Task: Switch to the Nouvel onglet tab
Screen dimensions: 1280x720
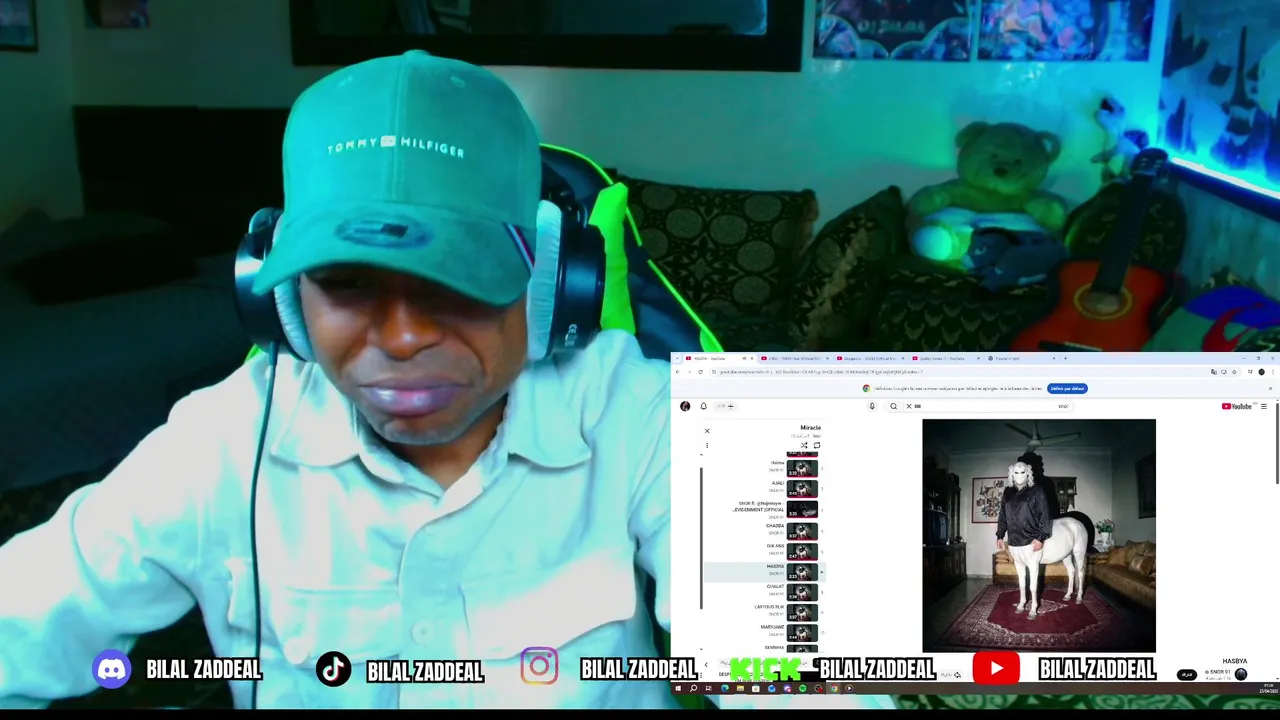Action: [x=1020, y=358]
